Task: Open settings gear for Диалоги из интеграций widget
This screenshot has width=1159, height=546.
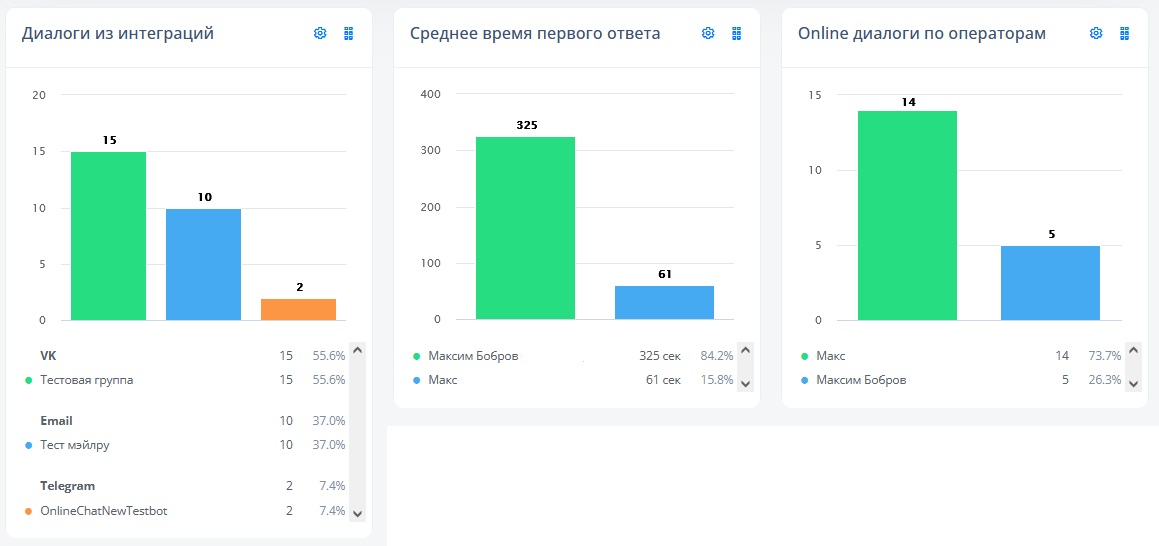Action: coord(320,33)
